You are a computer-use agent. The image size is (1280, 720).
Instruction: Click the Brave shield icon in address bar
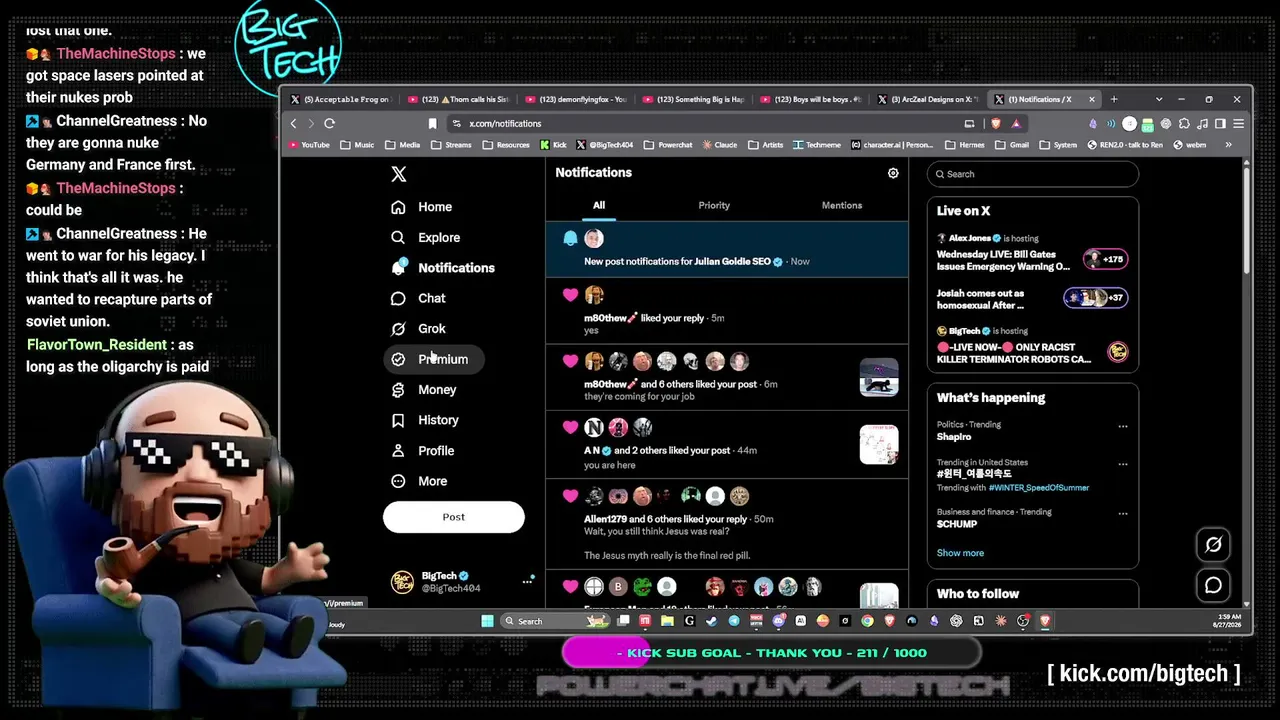tap(996, 123)
